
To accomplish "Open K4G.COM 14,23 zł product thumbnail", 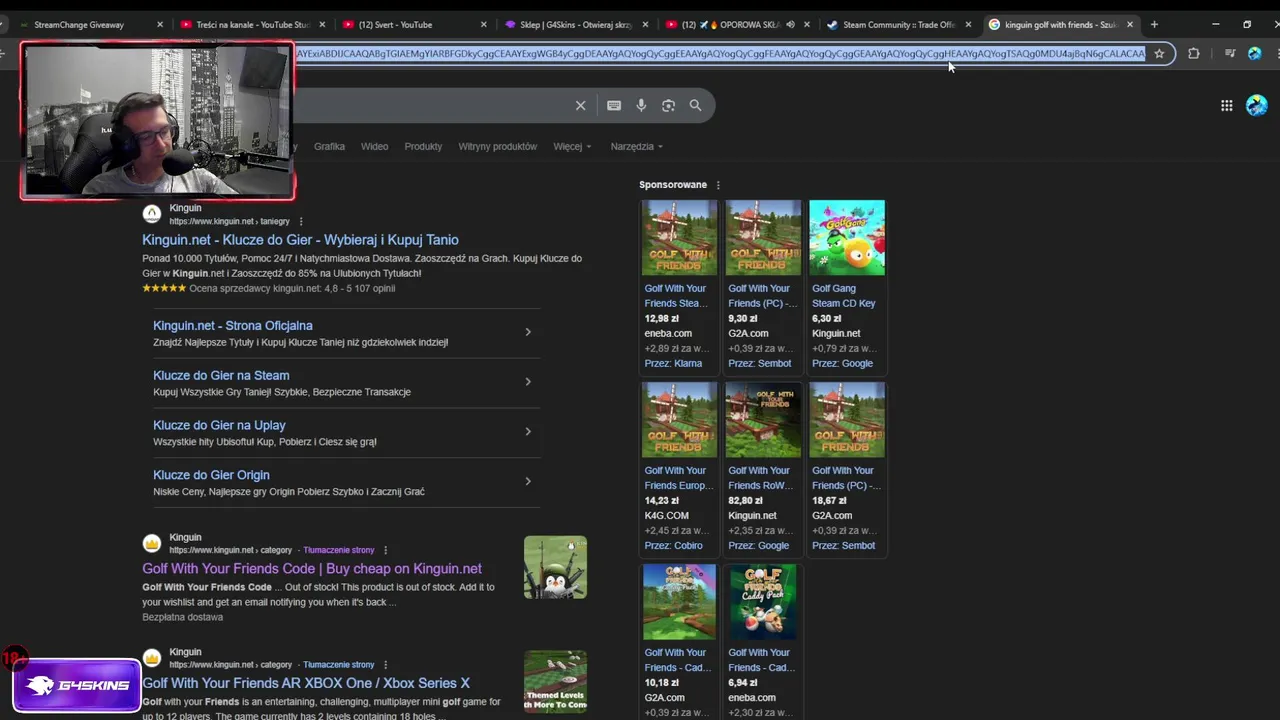I will tap(679, 420).
